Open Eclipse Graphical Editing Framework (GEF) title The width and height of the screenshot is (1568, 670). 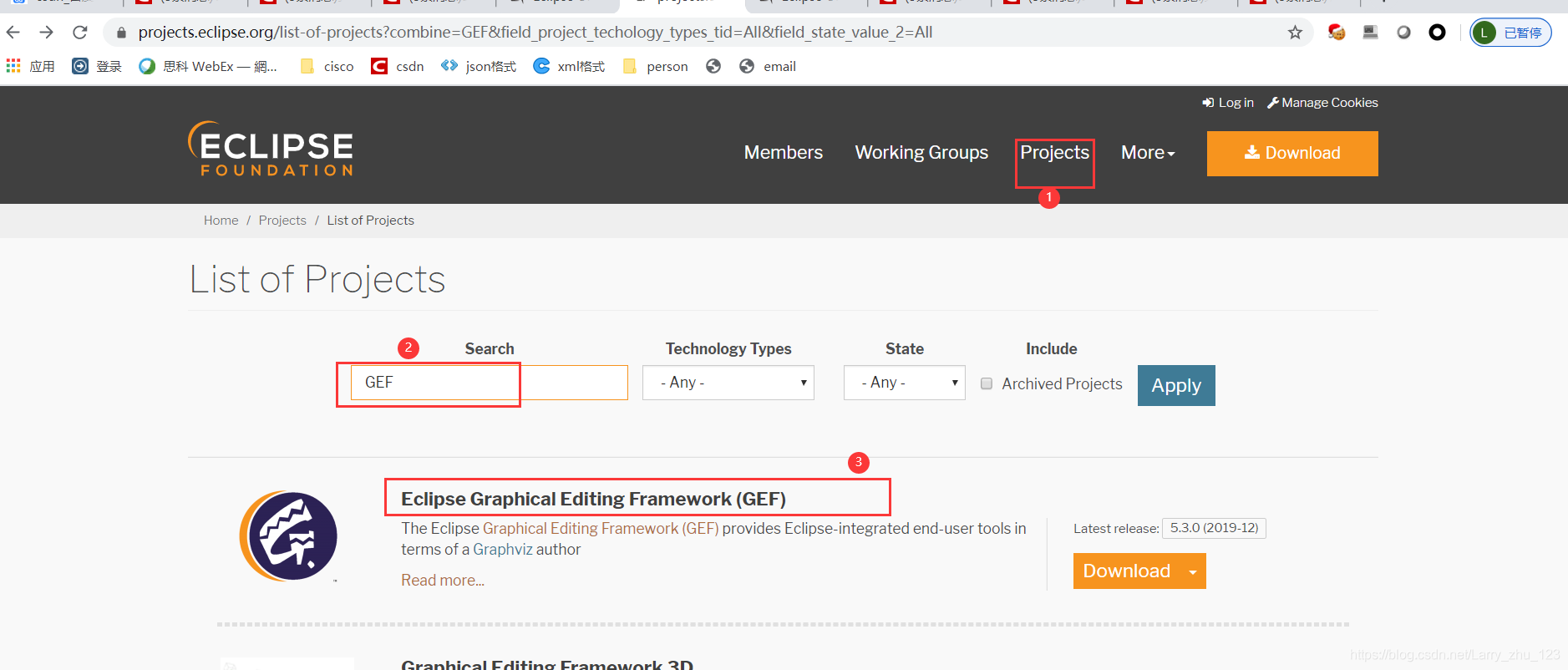(593, 499)
